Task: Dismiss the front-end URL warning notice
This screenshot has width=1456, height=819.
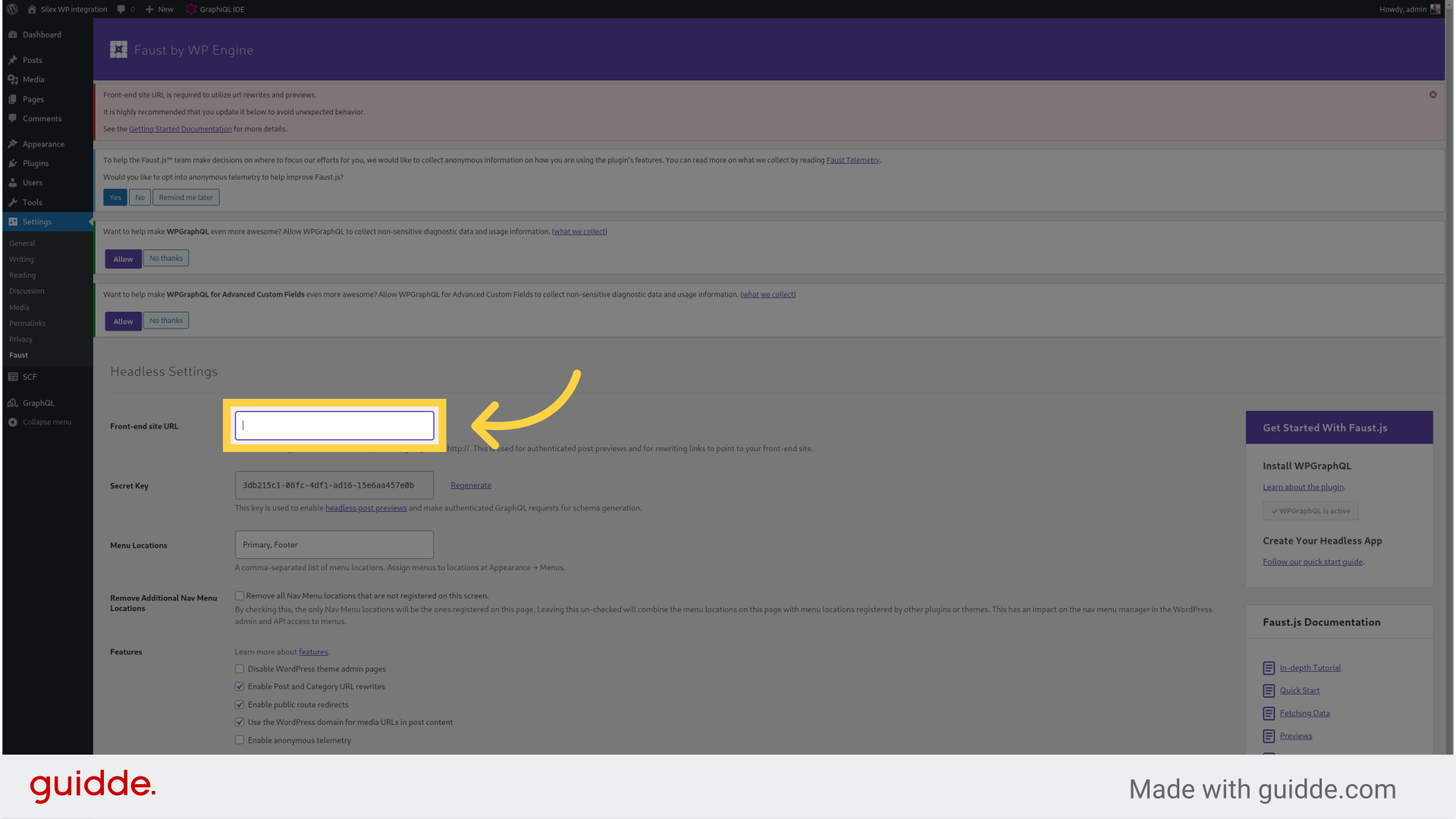Action: click(1432, 95)
